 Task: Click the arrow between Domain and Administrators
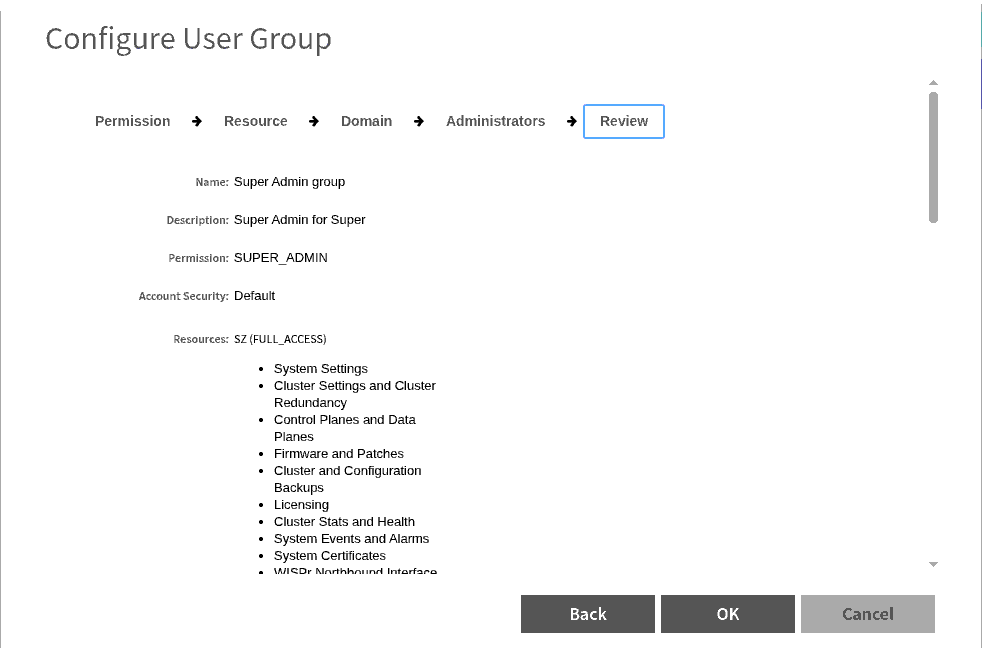click(419, 121)
